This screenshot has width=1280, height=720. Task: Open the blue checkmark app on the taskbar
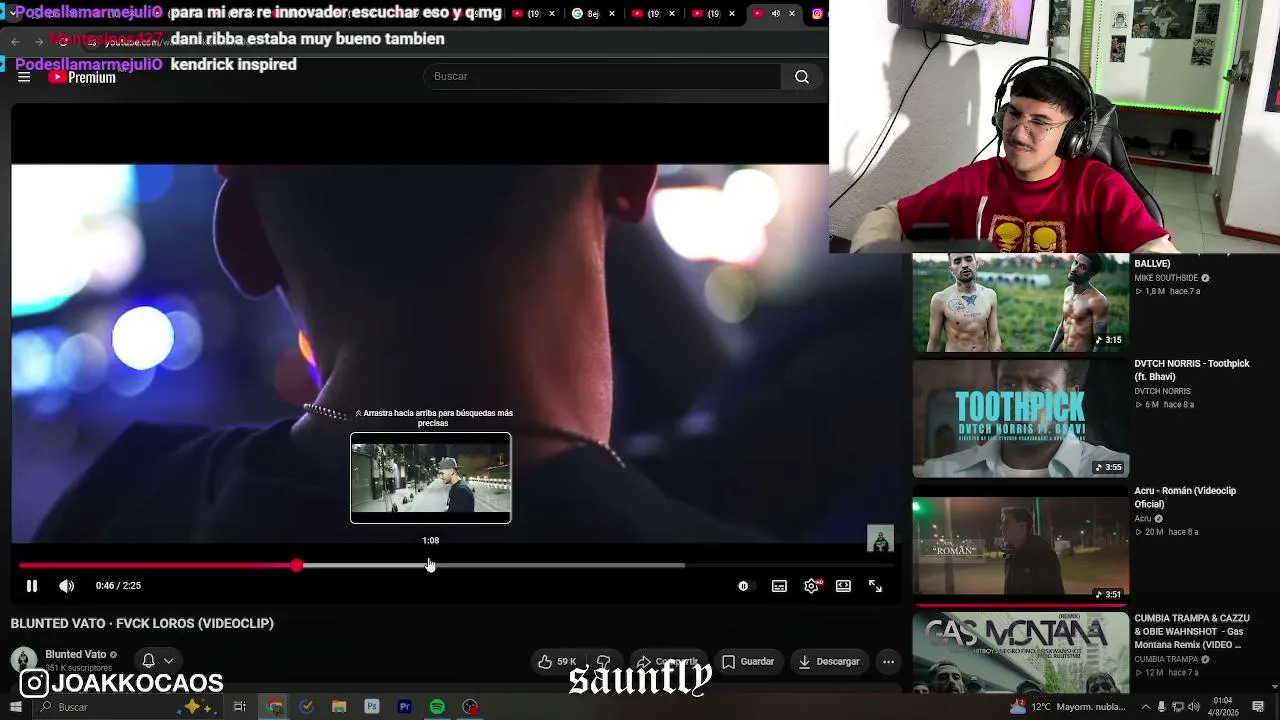coord(307,707)
